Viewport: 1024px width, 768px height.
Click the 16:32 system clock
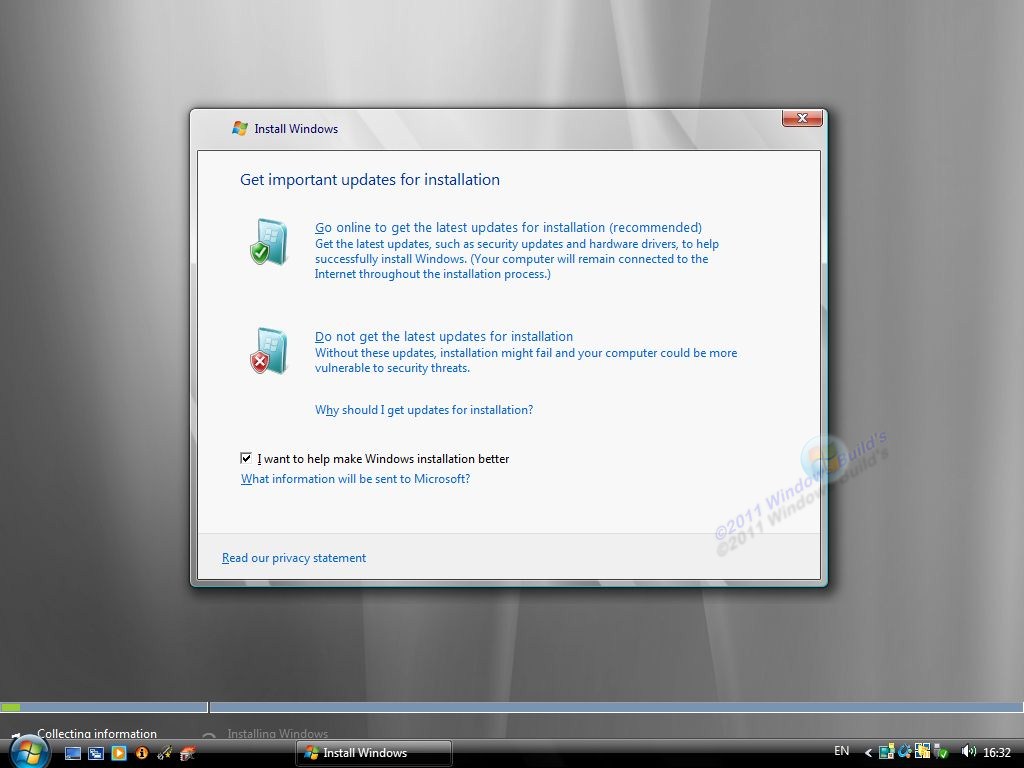click(997, 753)
